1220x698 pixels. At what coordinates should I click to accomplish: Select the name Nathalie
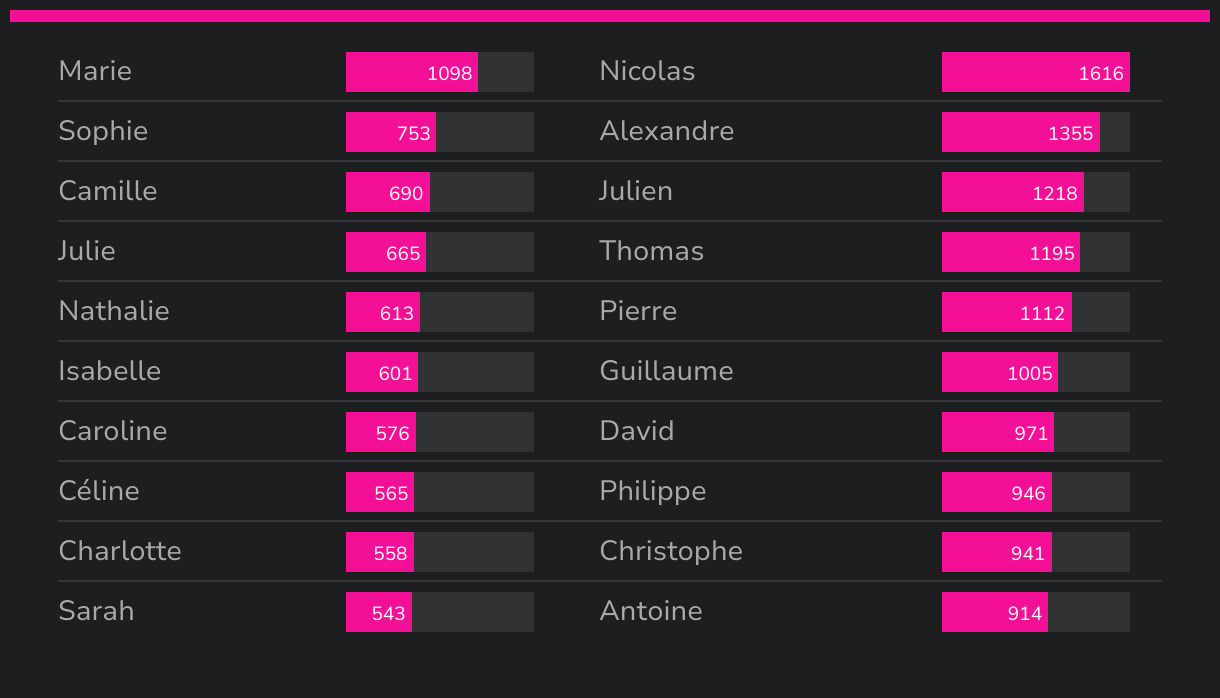tap(114, 311)
